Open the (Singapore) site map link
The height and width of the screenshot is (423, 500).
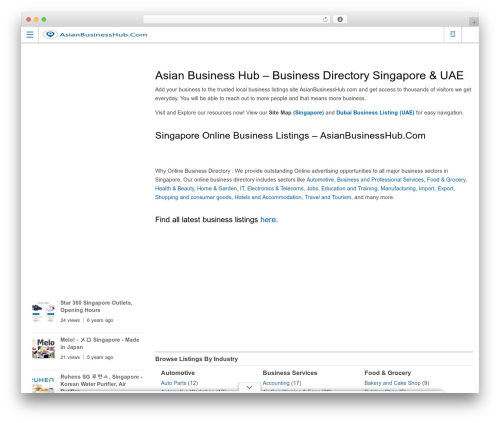coord(308,113)
